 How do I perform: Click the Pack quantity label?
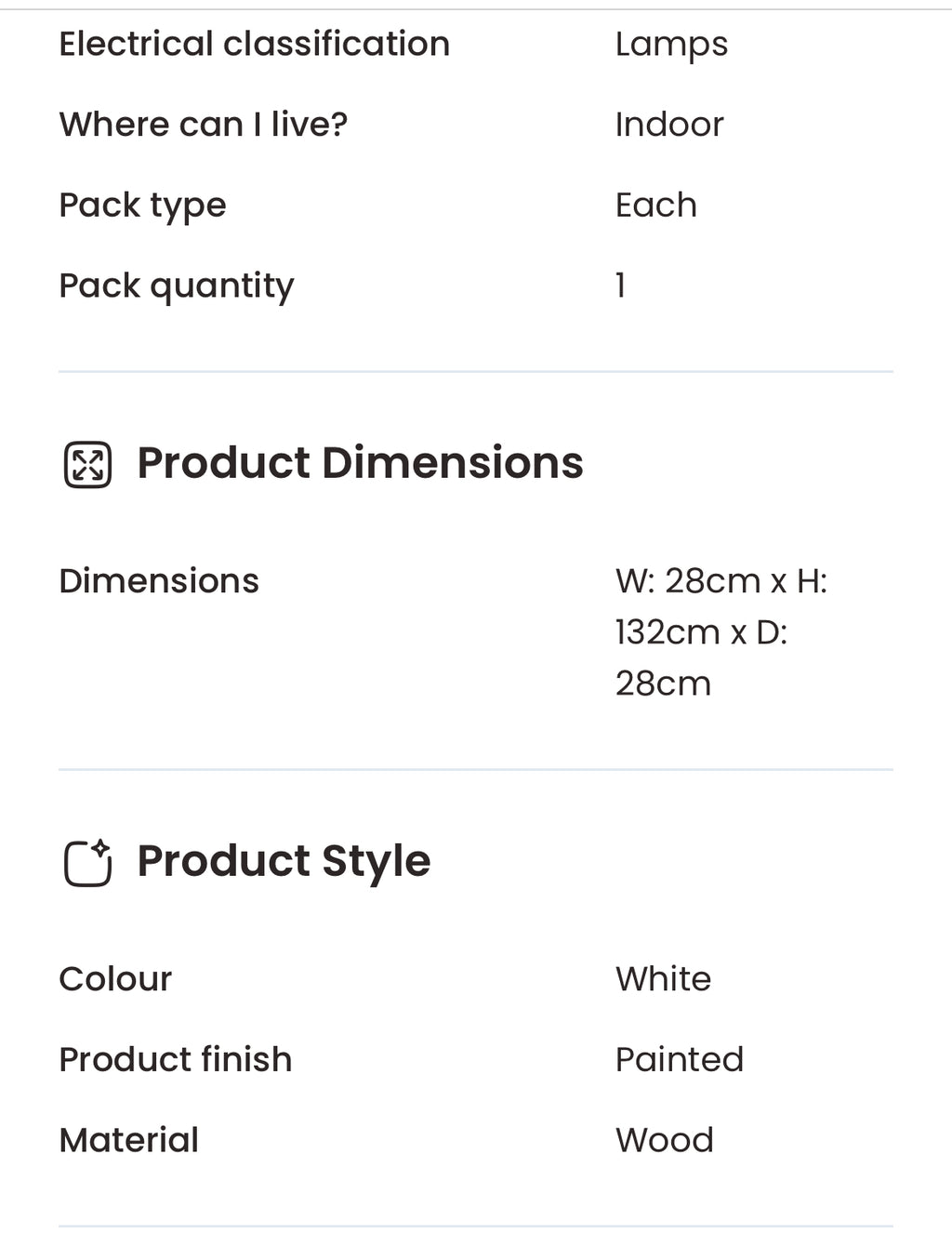click(176, 285)
